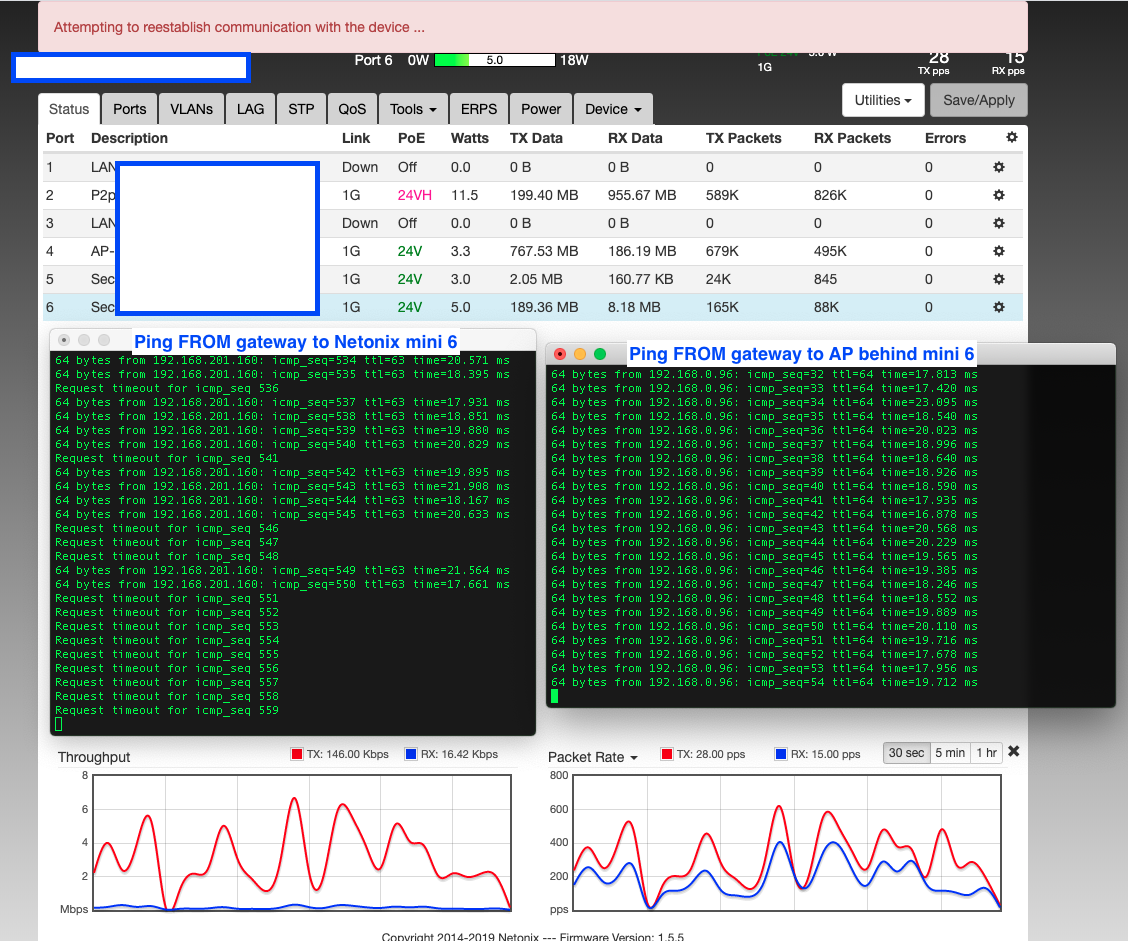Click gear icon for port 1 row
This screenshot has height=941, width=1128.
point(998,167)
